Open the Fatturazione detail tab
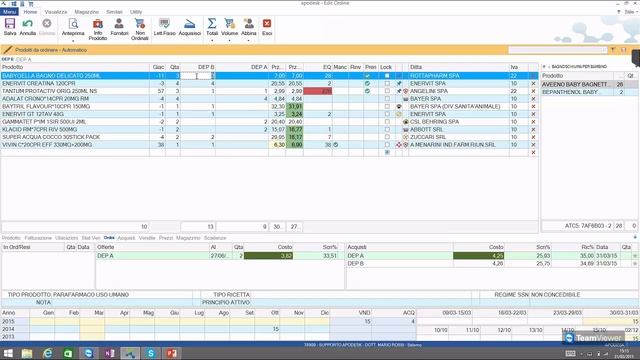640x360 pixels. click(38, 238)
